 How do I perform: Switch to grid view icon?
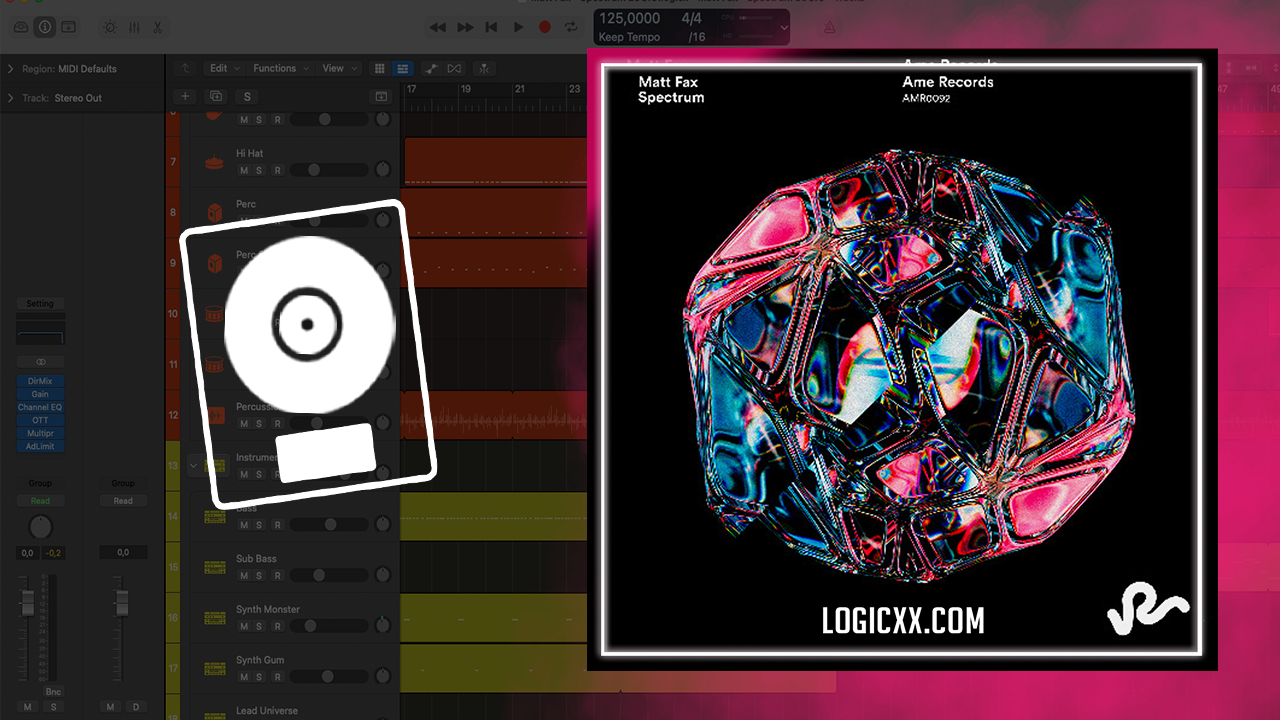click(379, 68)
